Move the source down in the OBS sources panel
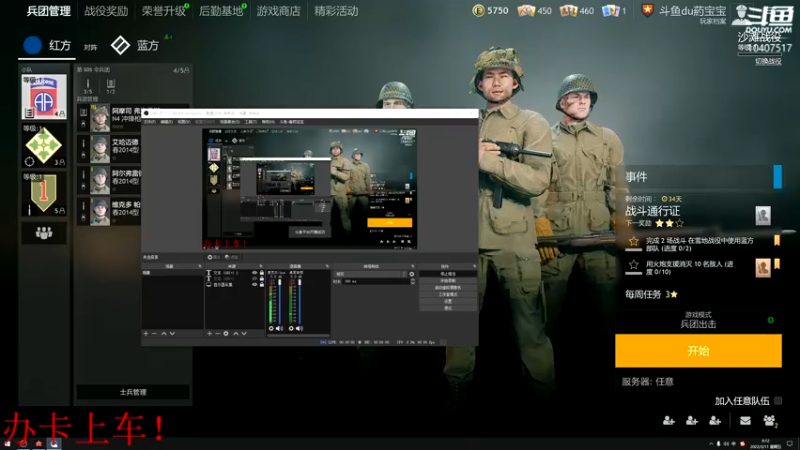The width and height of the screenshot is (800, 450). (x=244, y=334)
